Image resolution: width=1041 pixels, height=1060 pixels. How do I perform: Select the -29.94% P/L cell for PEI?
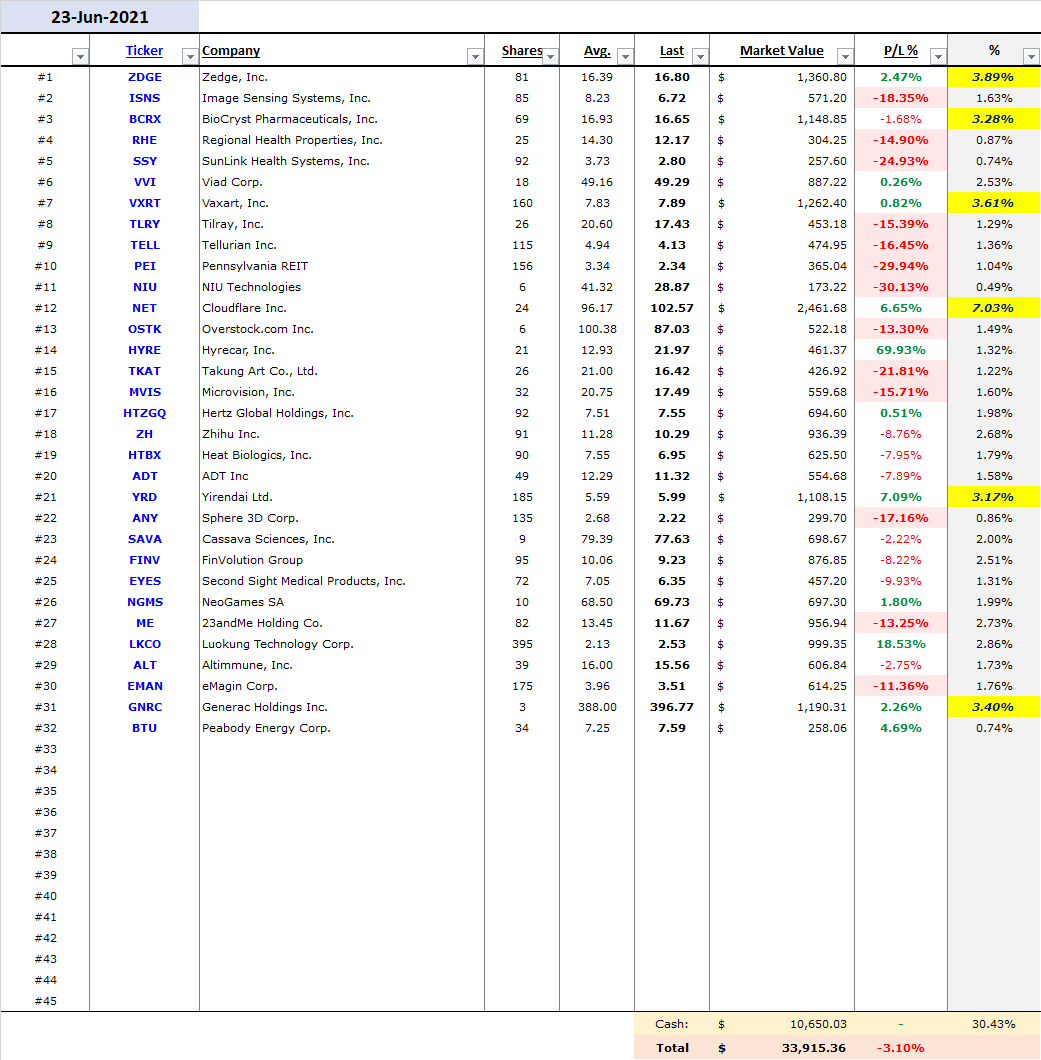click(901, 266)
